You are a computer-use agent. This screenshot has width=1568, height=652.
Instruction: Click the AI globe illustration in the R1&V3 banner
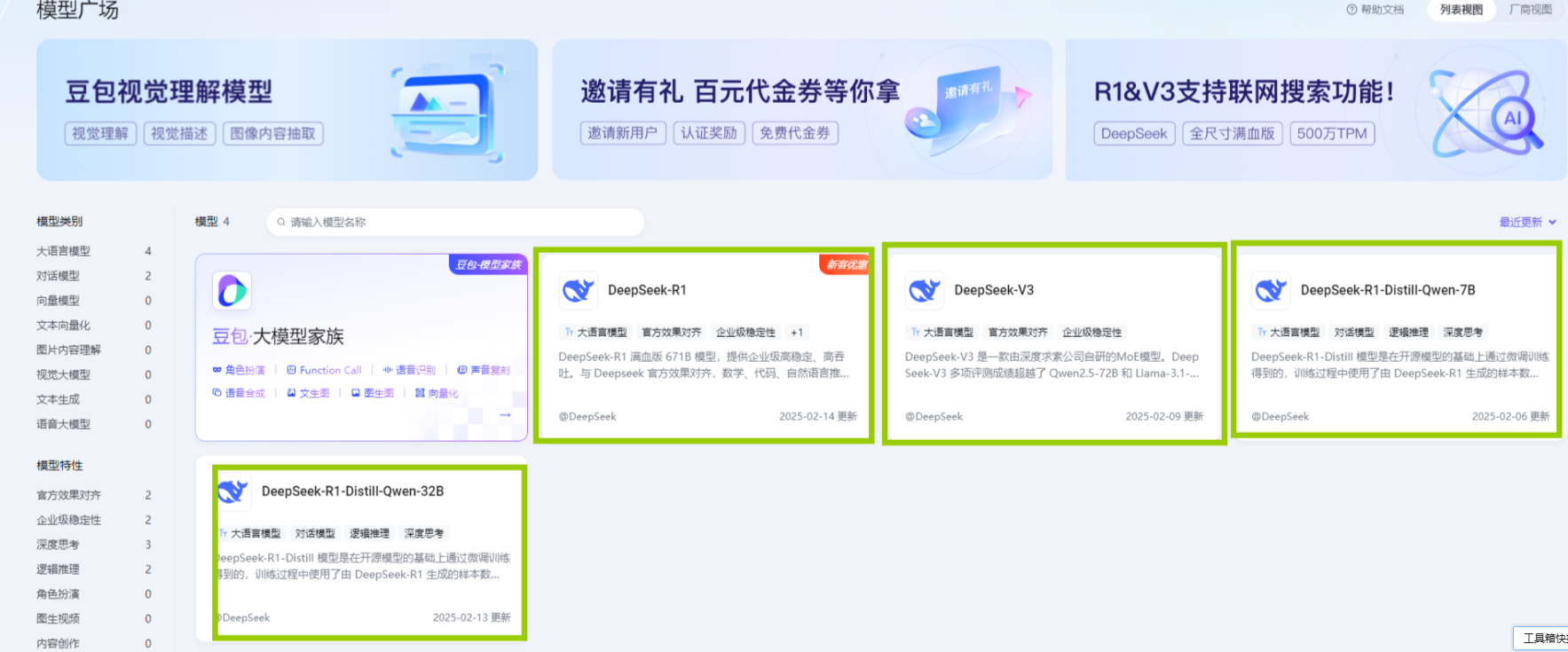1485,114
